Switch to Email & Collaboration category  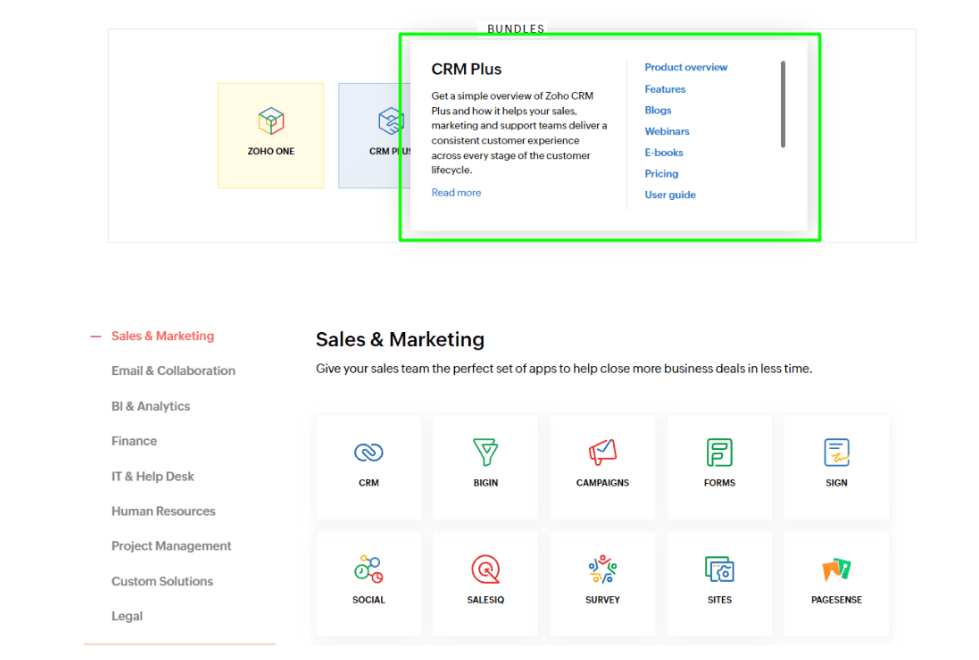173,371
